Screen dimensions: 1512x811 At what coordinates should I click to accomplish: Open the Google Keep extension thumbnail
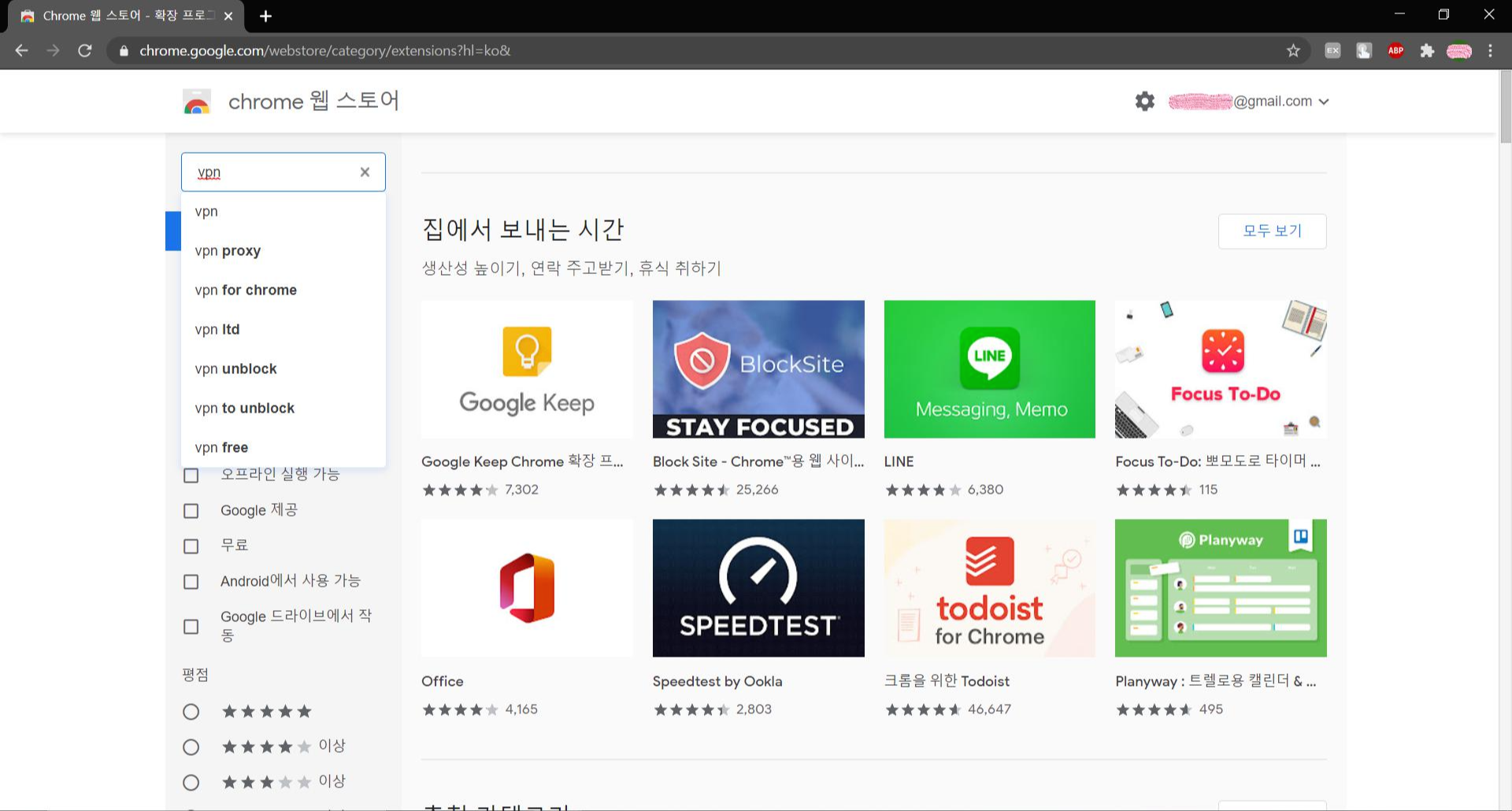(x=527, y=369)
